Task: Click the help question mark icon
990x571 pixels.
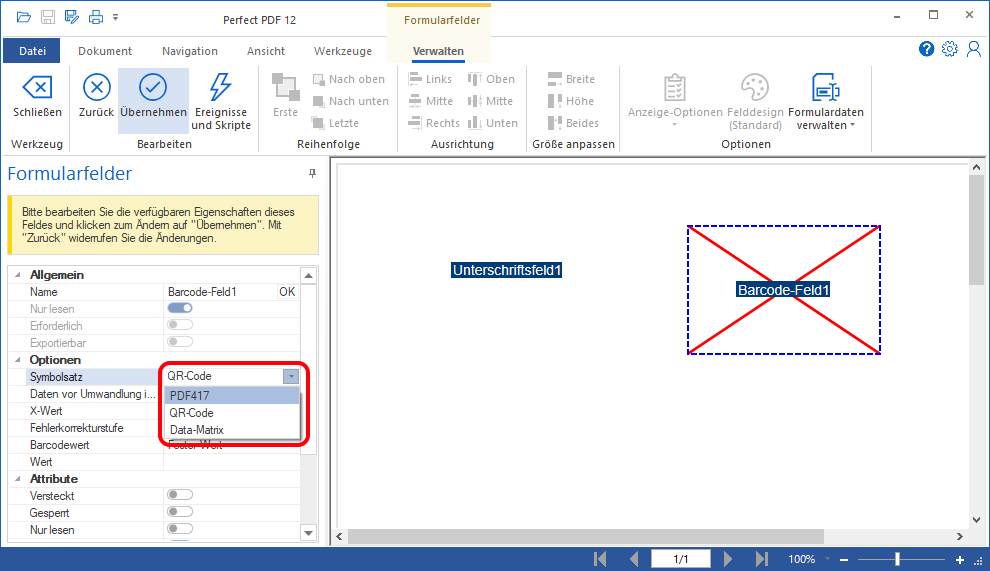Action: (x=926, y=49)
